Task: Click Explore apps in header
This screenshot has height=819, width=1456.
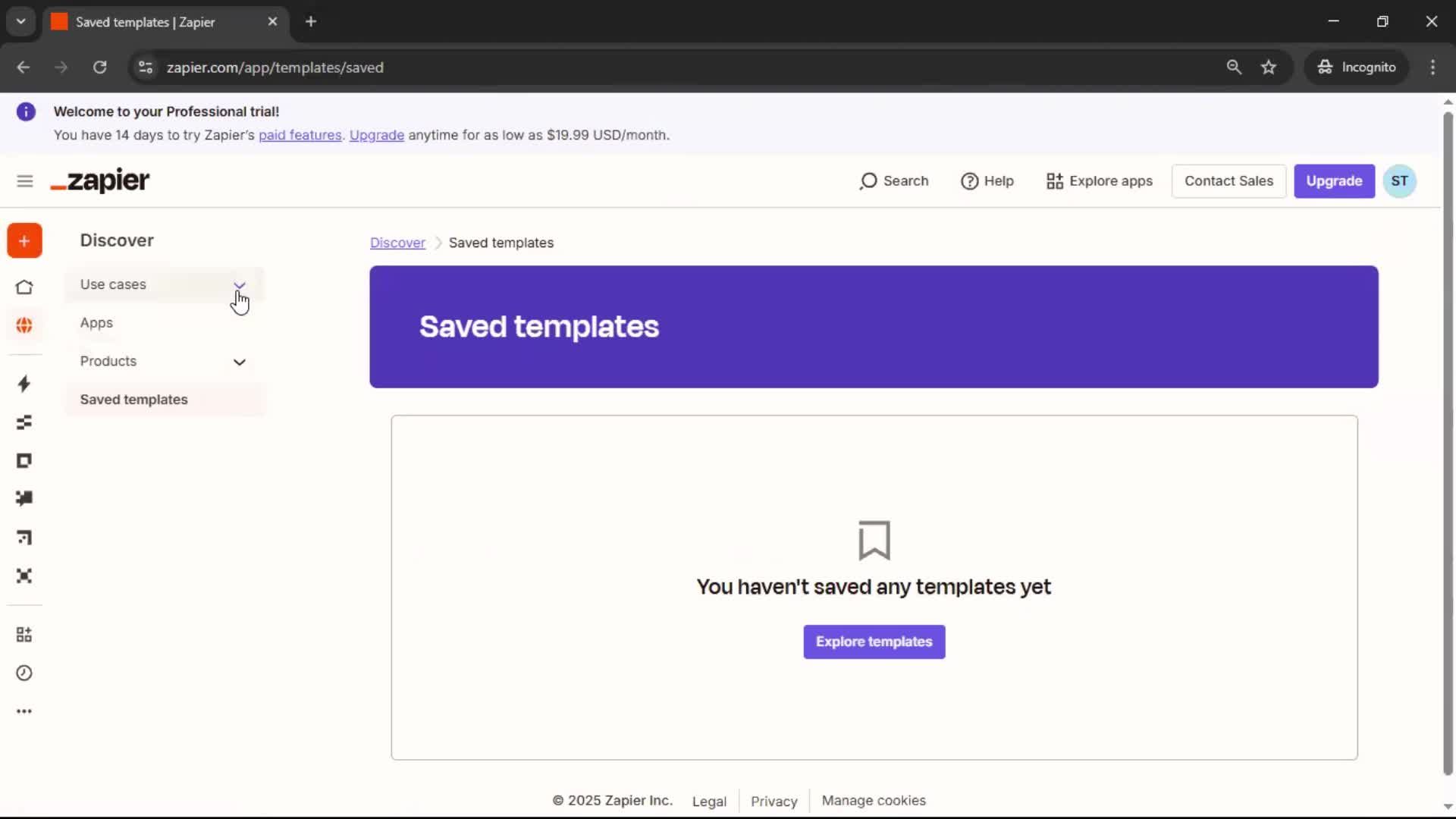Action: pos(1100,181)
